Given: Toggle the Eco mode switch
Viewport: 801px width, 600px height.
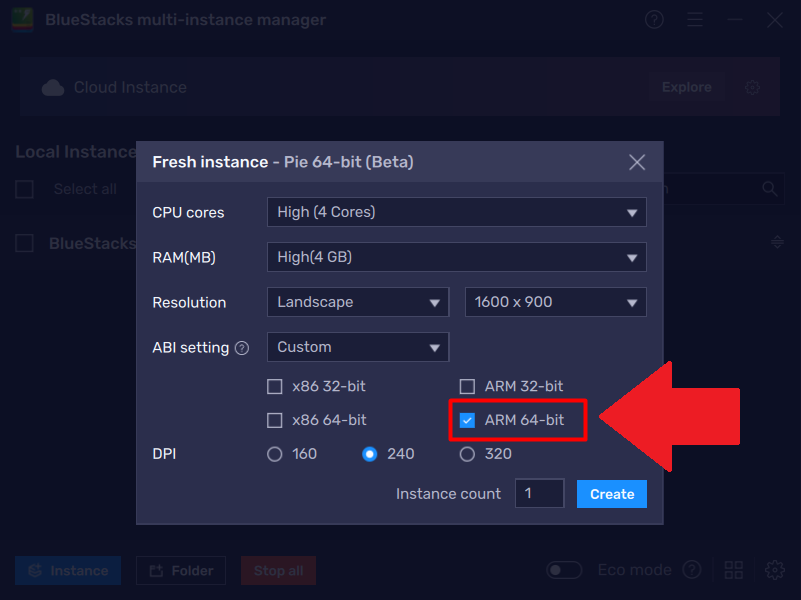Looking at the screenshot, I should pyautogui.click(x=564, y=570).
